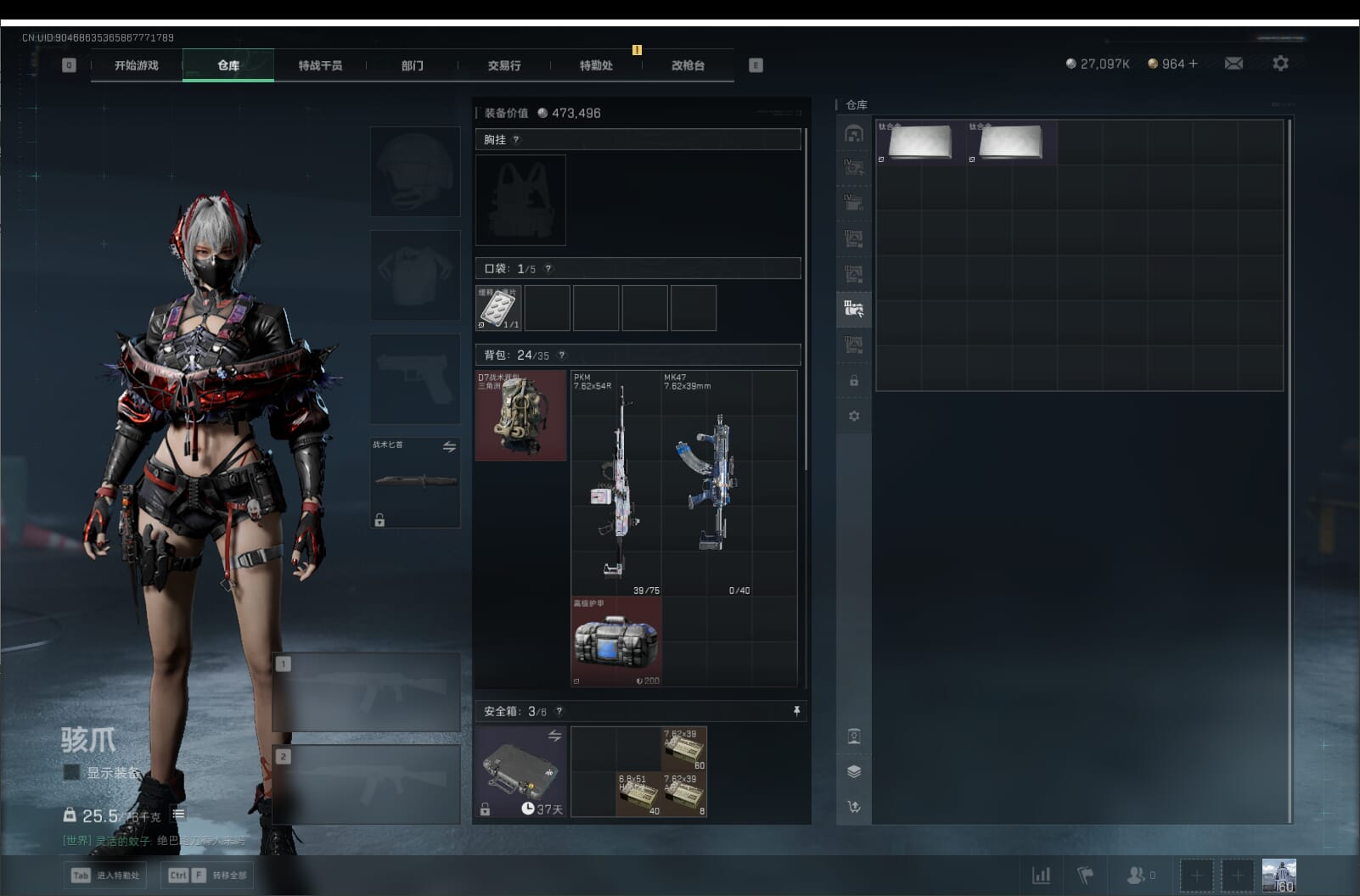Viewport: 1360px width, 896px height.
Task: Click the help icon next to 背包
Action: [x=562, y=356]
